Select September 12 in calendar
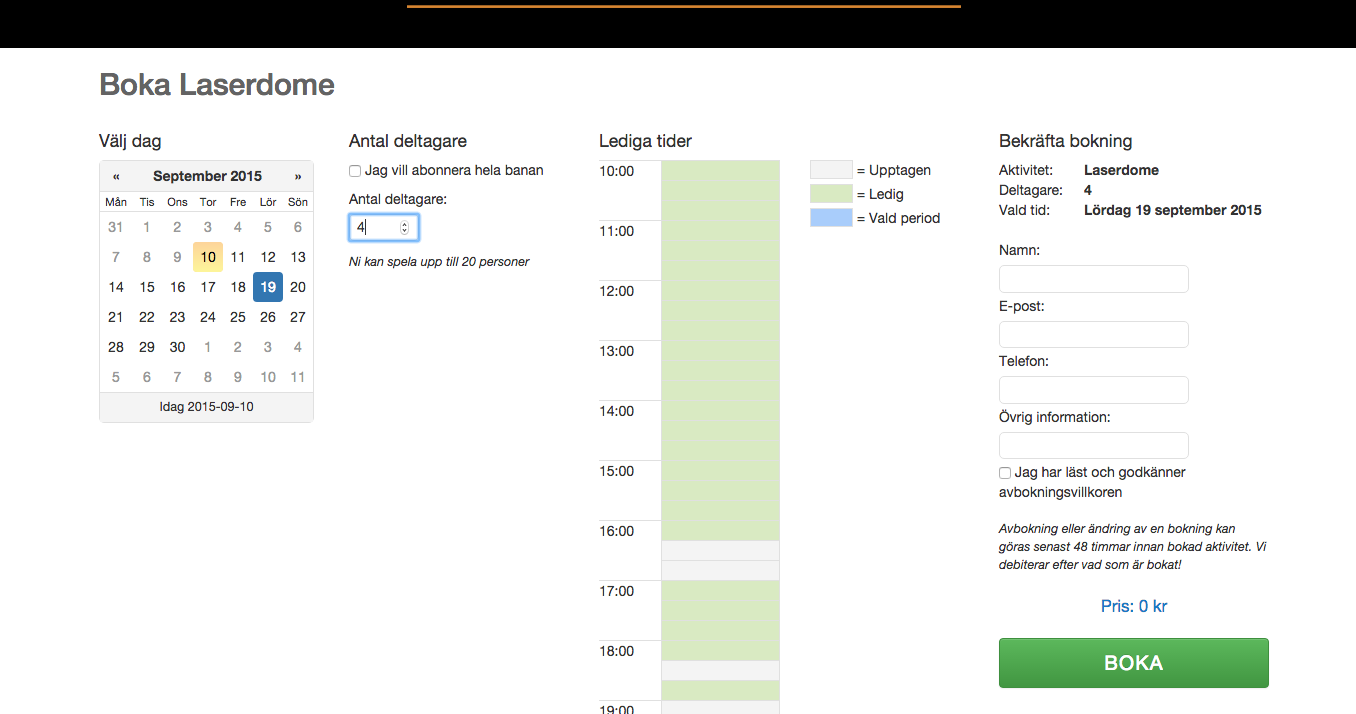This screenshot has height=714, width=1356. pos(268,257)
